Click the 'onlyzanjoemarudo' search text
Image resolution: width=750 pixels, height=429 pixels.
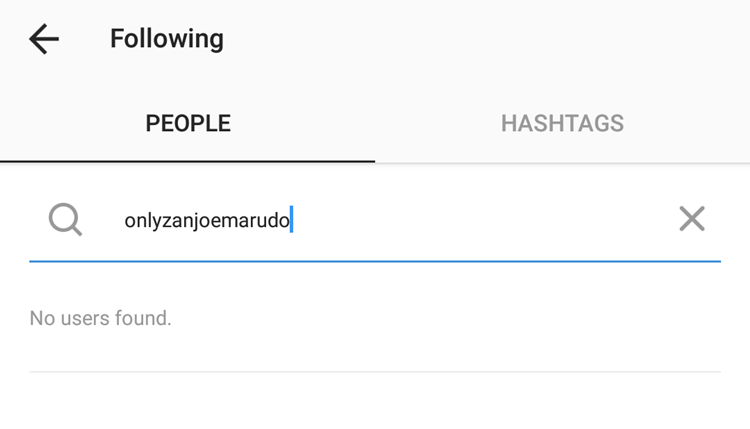[207, 220]
